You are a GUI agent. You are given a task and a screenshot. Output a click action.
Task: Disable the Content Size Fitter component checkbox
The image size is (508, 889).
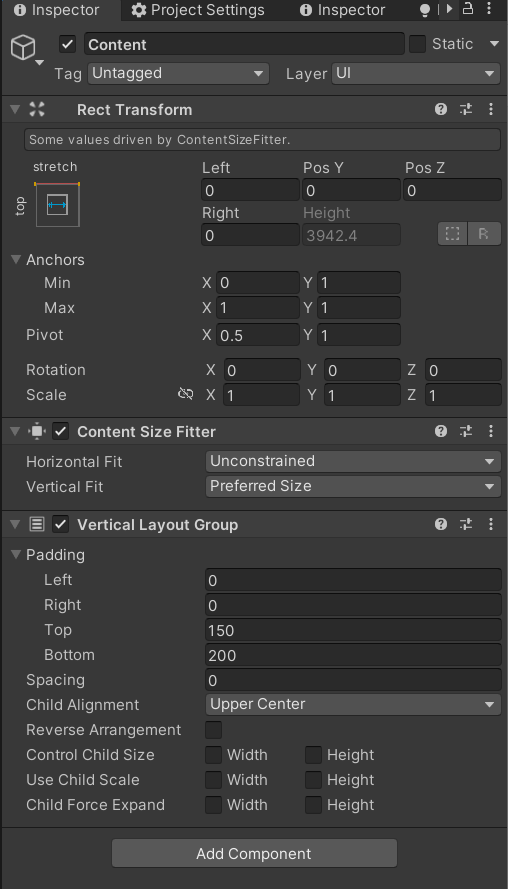[x=61, y=431]
